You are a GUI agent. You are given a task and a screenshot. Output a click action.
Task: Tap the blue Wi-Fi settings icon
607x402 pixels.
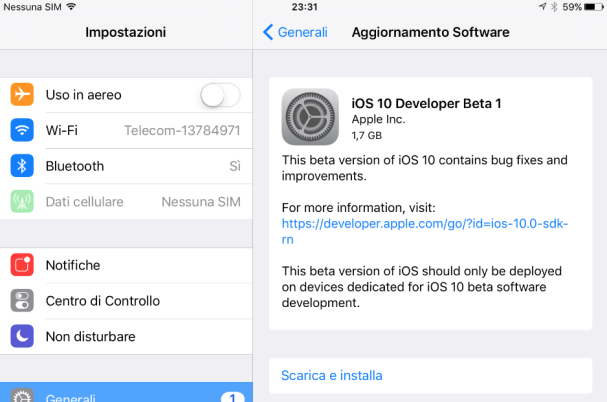(22, 130)
